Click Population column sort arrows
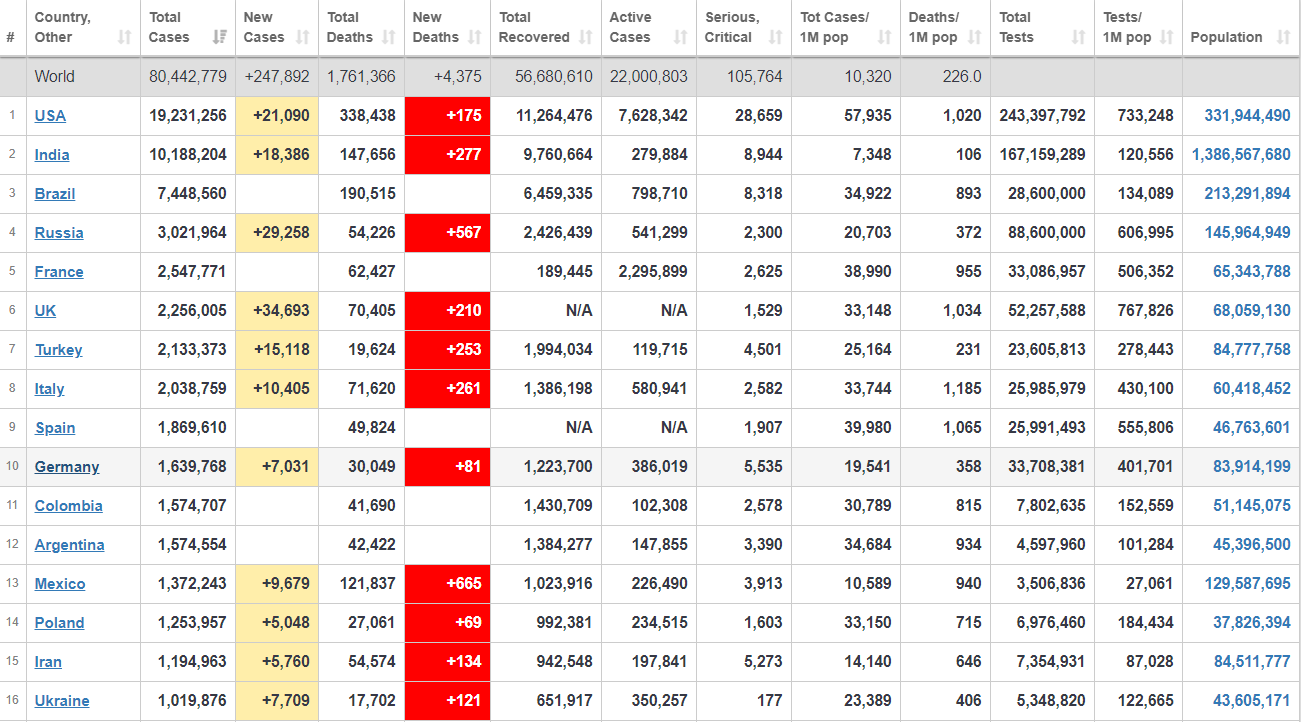Image resolution: width=1302 pixels, height=722 pixels. (x=1283, y=38)
